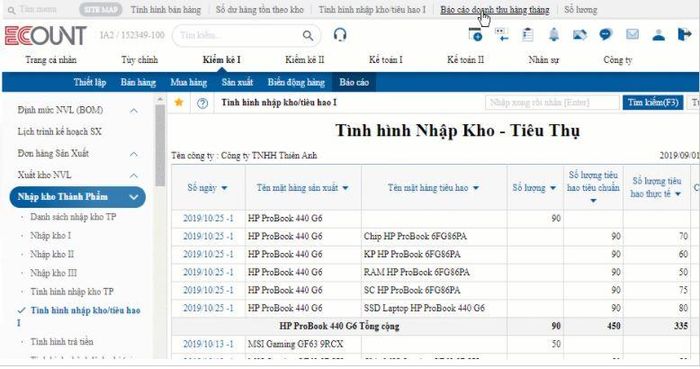Open Số lượng tiêu hao thực tế dropdown

pos(678,194)
